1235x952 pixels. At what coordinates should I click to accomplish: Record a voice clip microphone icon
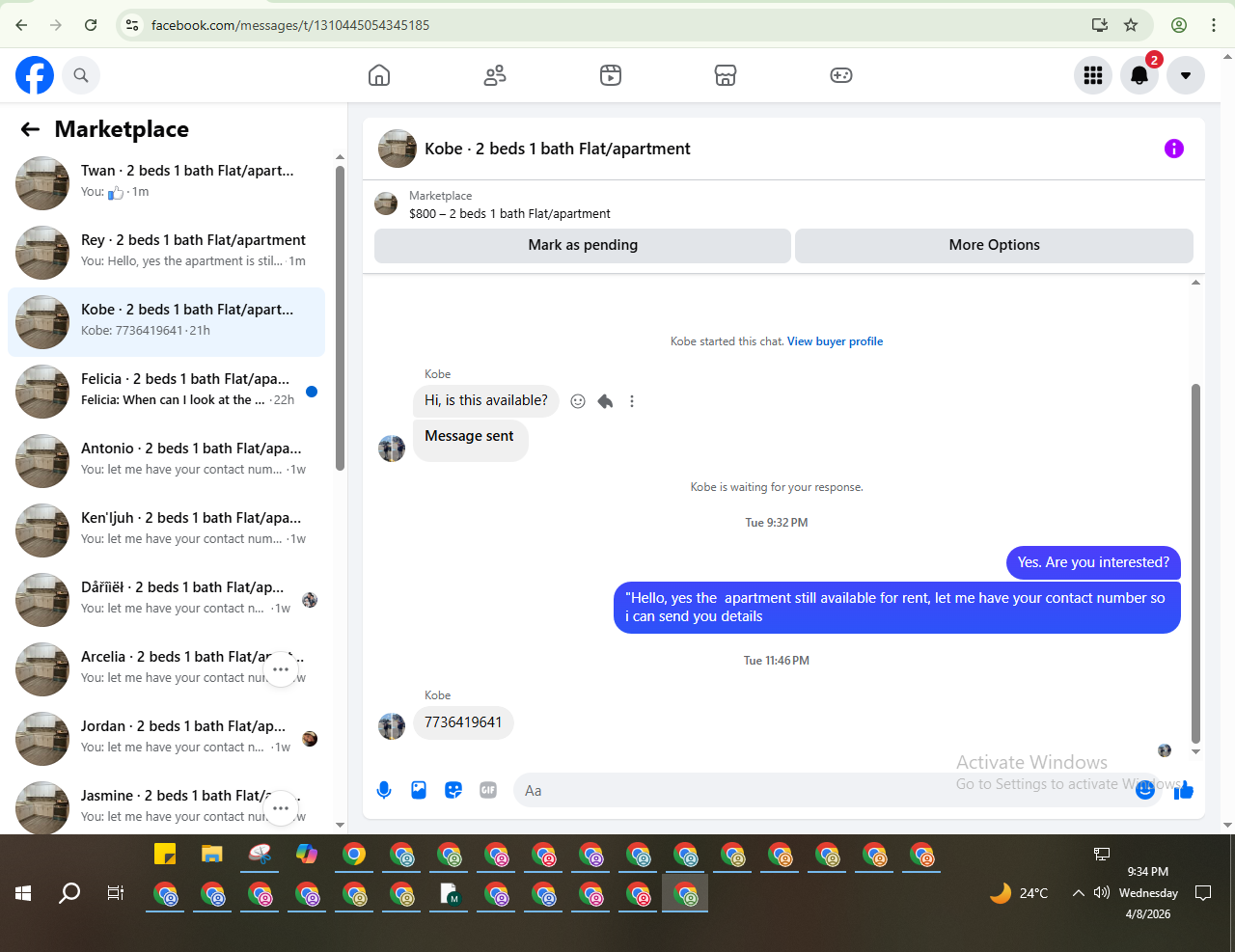coord(384,790)
